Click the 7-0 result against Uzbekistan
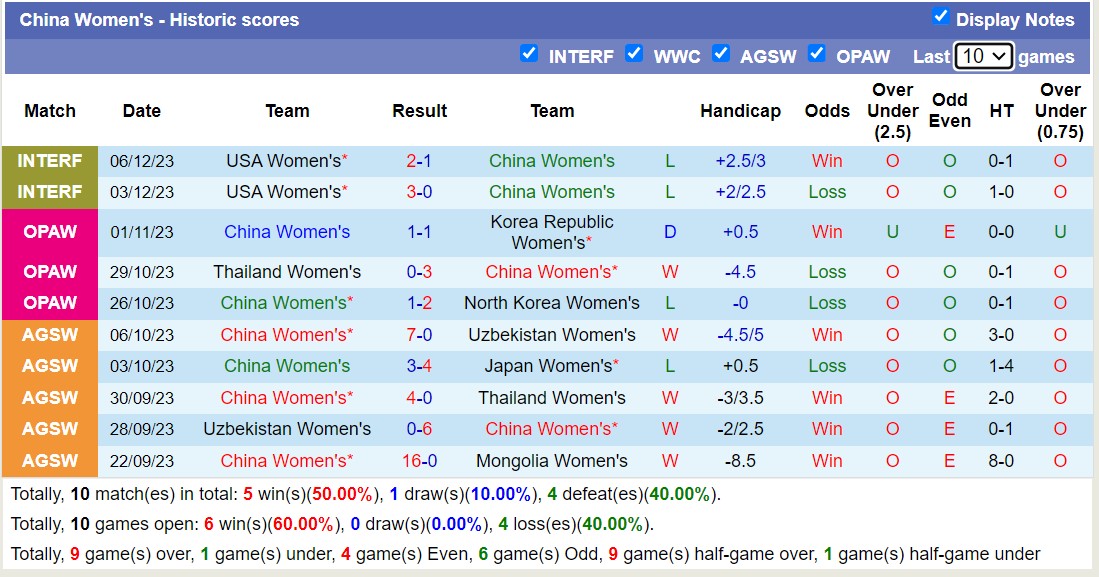 (x=419, y=335)
